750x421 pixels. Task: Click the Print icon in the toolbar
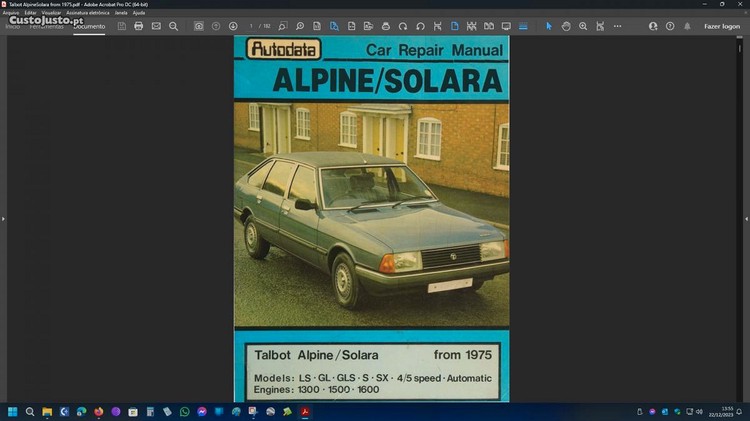click(x=139, y=26)
